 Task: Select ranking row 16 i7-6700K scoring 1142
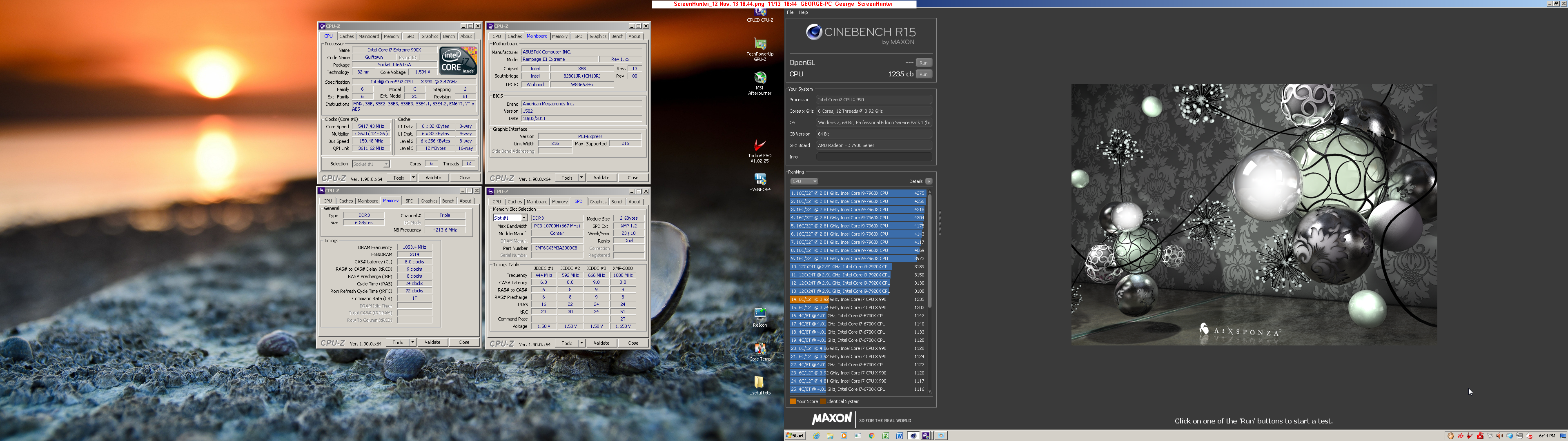point(857,316)
